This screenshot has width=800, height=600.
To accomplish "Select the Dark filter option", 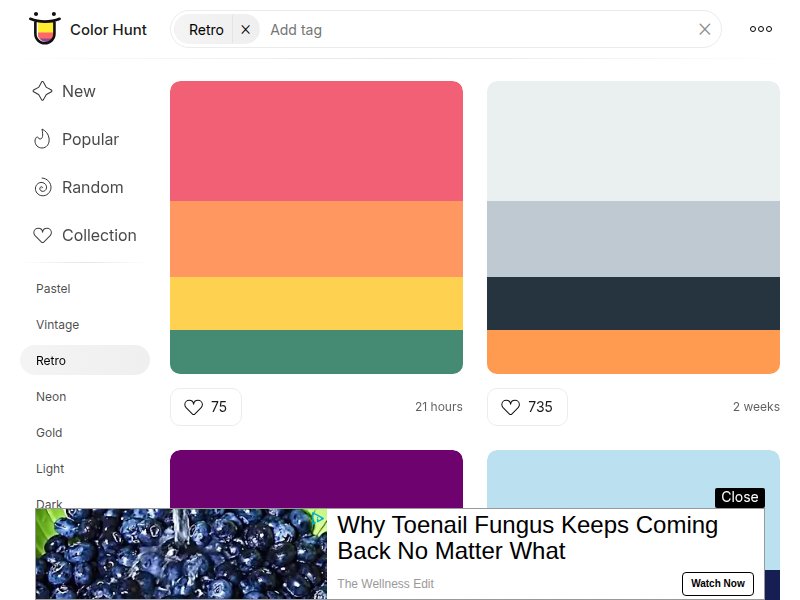I will [49, 504].
